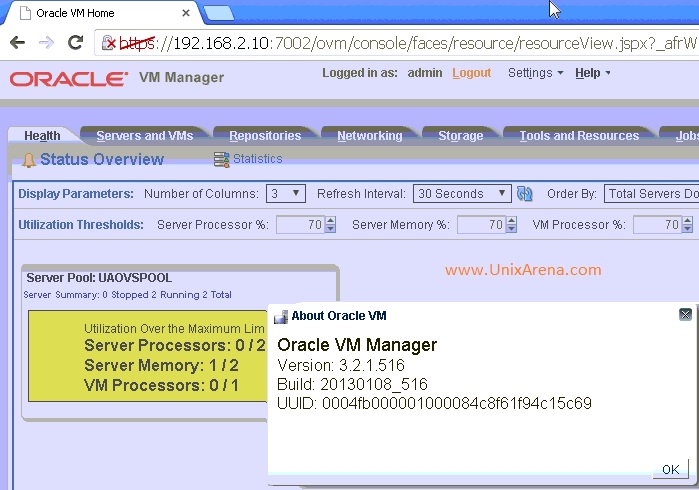Click the browser Forward arrow
699x490 pixels.
pyautogui.click(x=46, y=43)
